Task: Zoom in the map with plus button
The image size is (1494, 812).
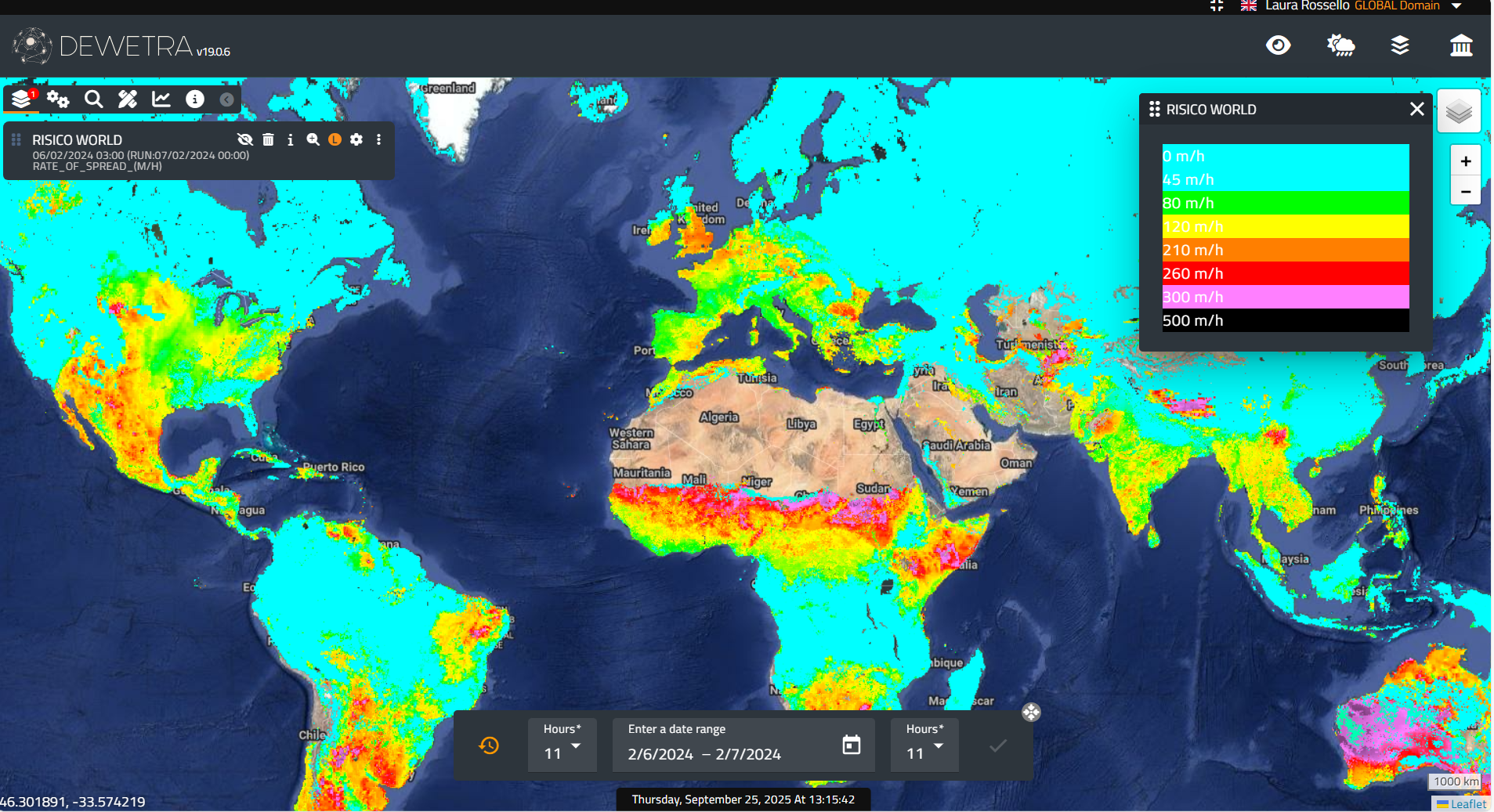Action: 1465,161
